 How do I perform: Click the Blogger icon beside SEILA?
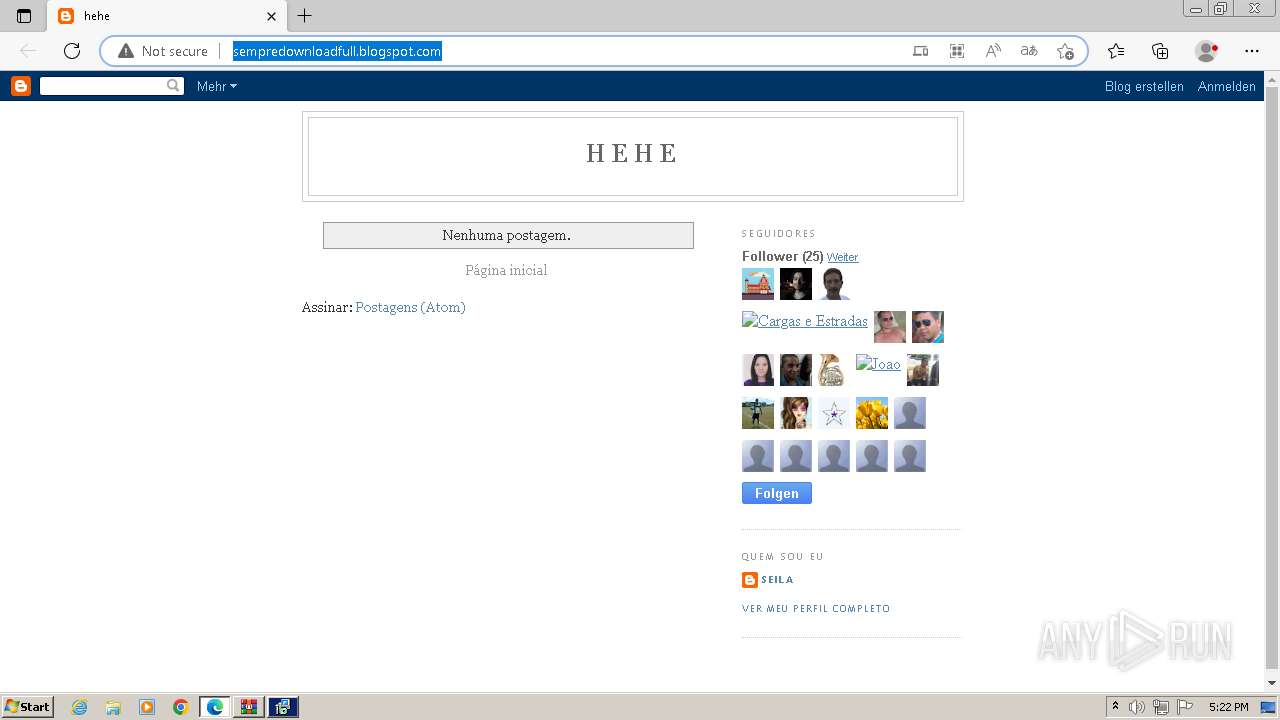tap(750, 580)
